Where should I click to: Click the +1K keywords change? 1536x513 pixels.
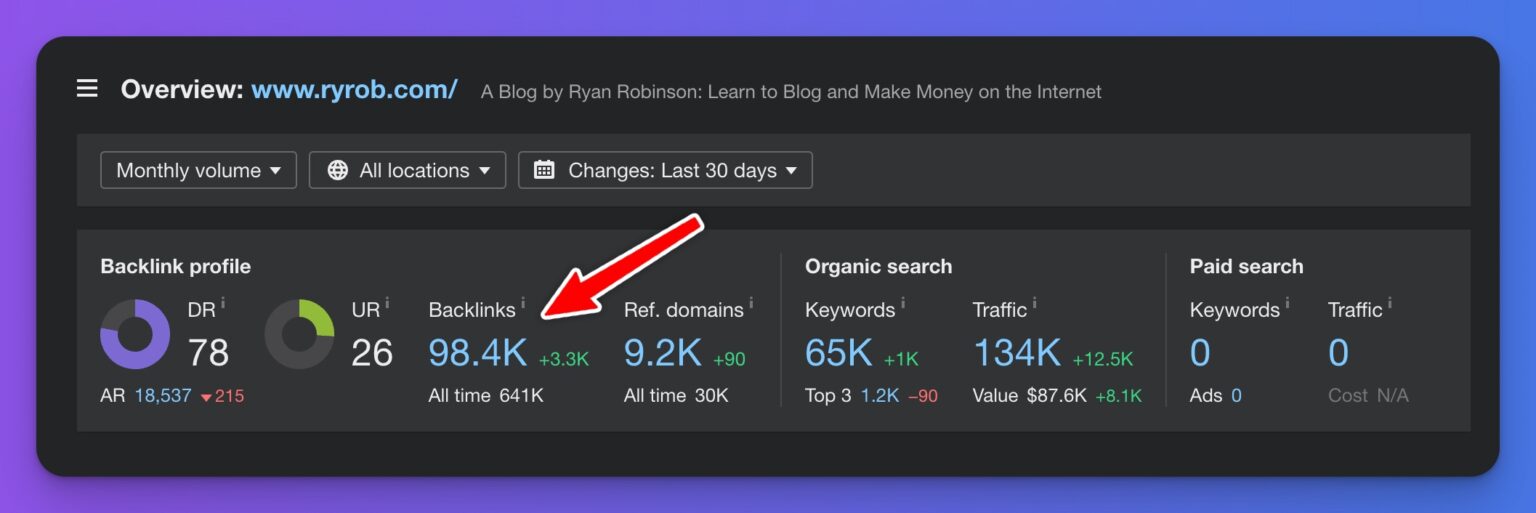tap(900, 360)
